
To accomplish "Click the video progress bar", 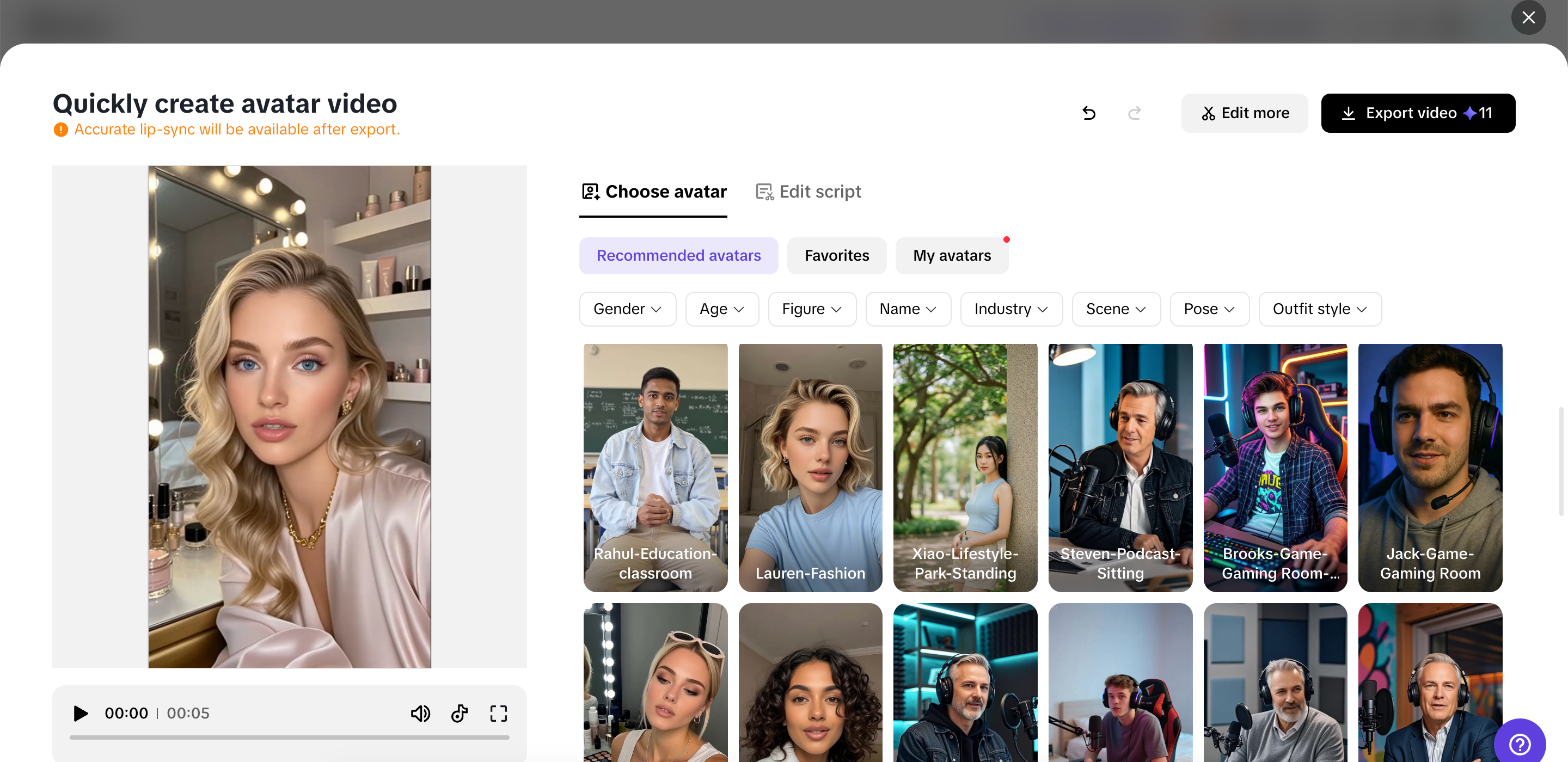I will coord(289,737).
